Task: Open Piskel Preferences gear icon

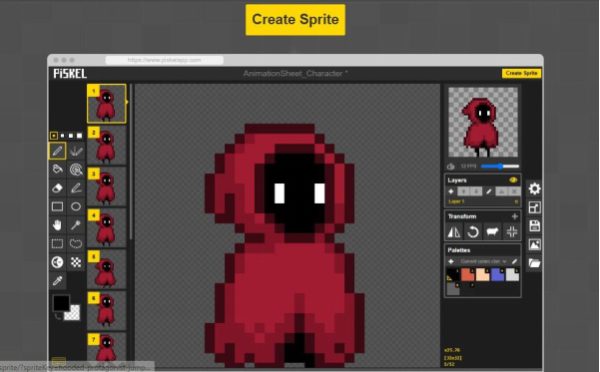Action: click(x=535, y=189)
